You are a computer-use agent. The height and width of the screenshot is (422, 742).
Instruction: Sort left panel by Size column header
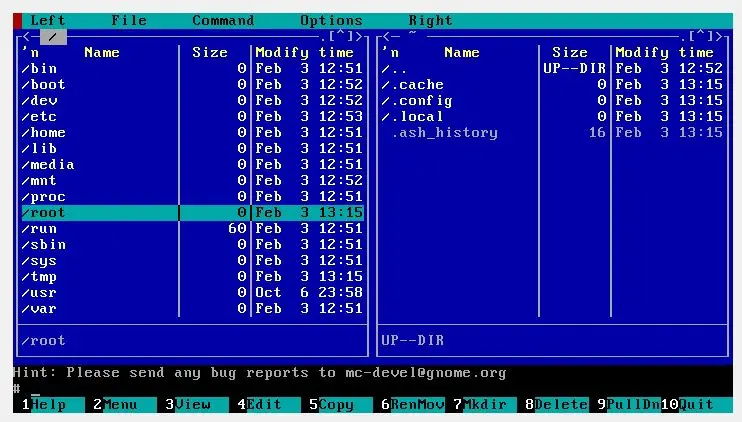(210, 53)
